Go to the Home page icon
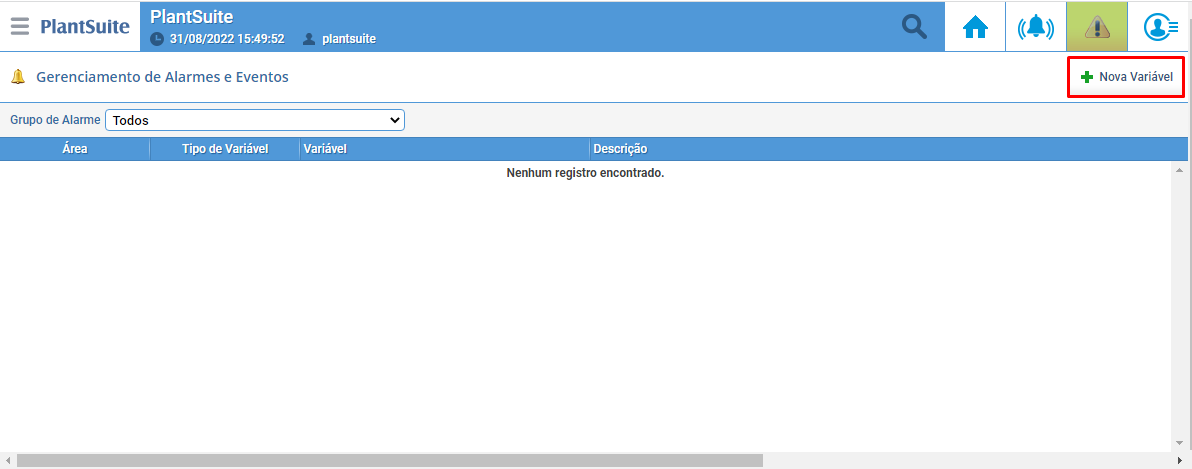 point(975,27)
